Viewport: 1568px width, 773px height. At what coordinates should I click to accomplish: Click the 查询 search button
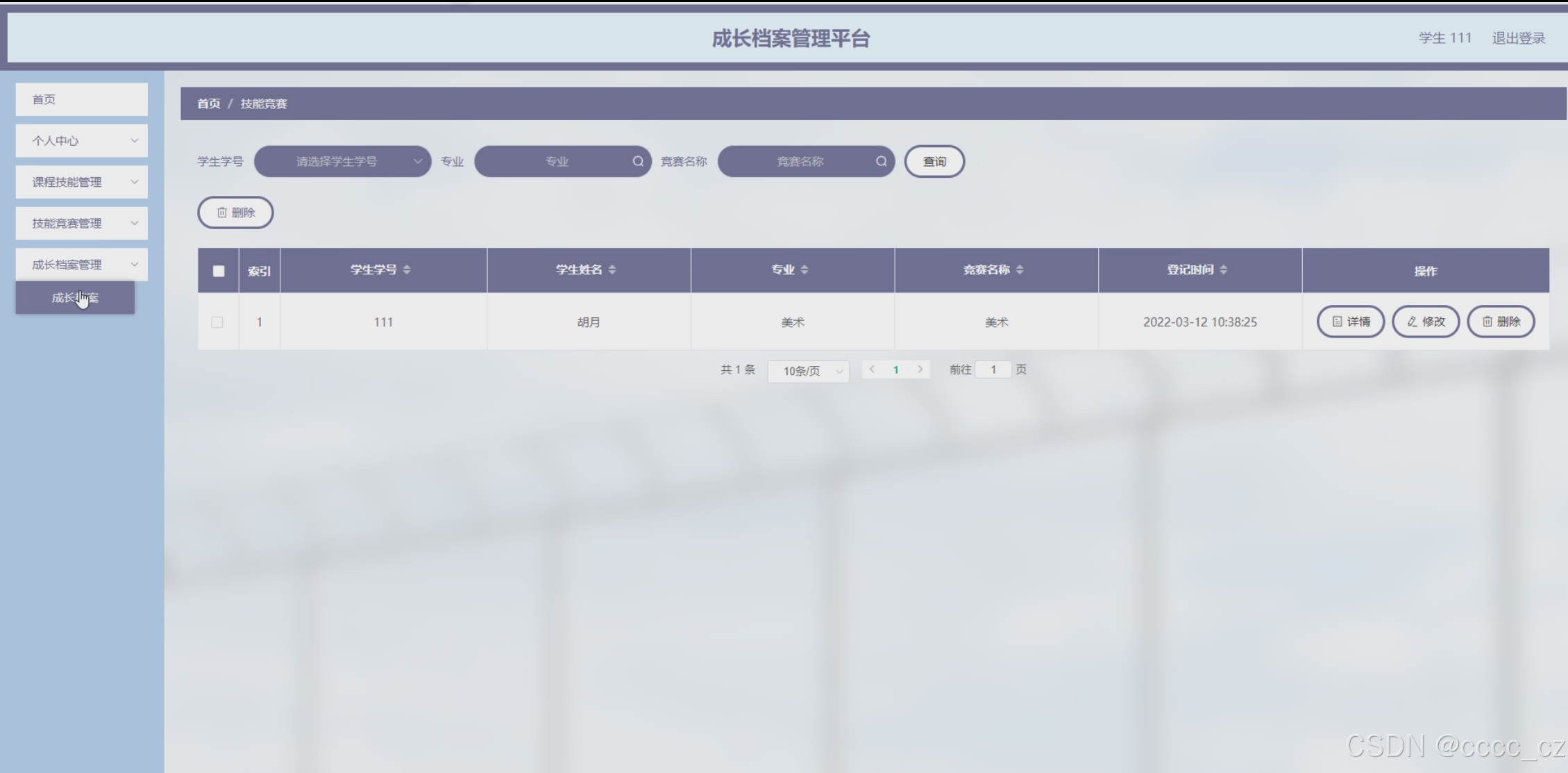pos(934,161)
